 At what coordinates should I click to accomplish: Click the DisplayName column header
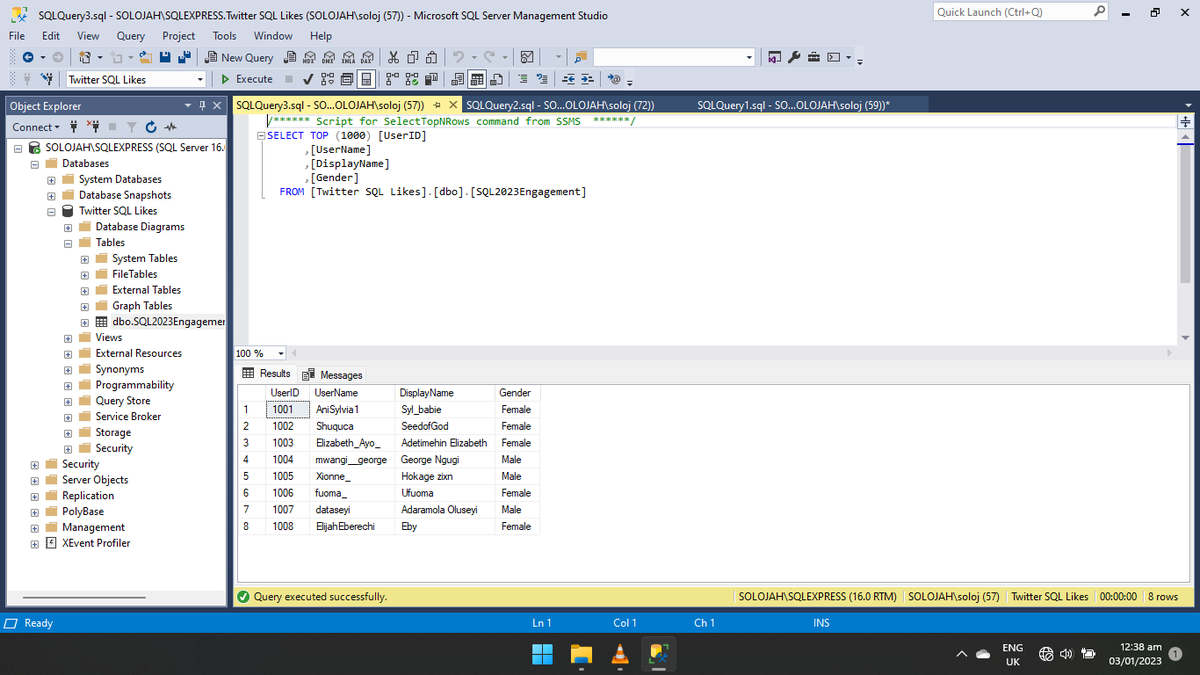[x=445, y=393]
